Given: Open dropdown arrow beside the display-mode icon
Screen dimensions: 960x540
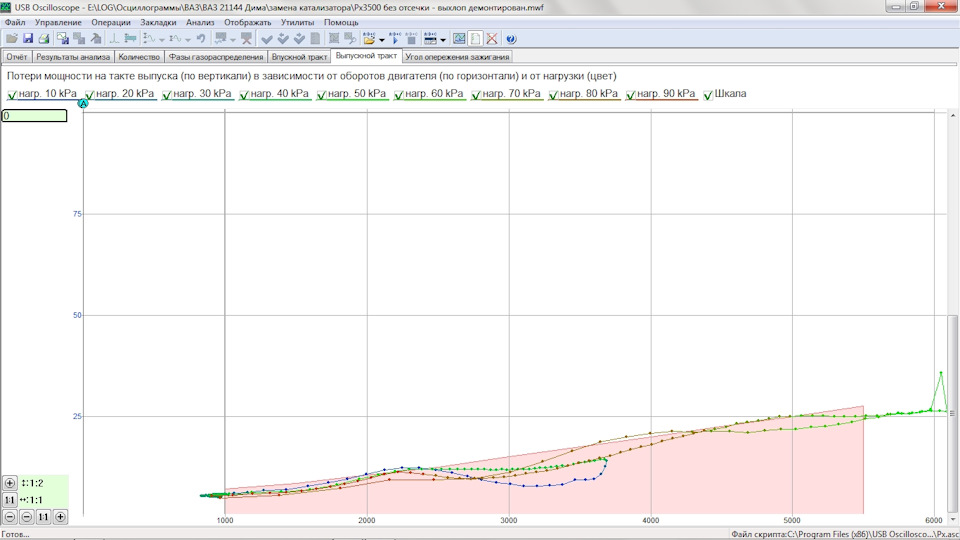Looking at the screenshot, I should click(443, 40).
